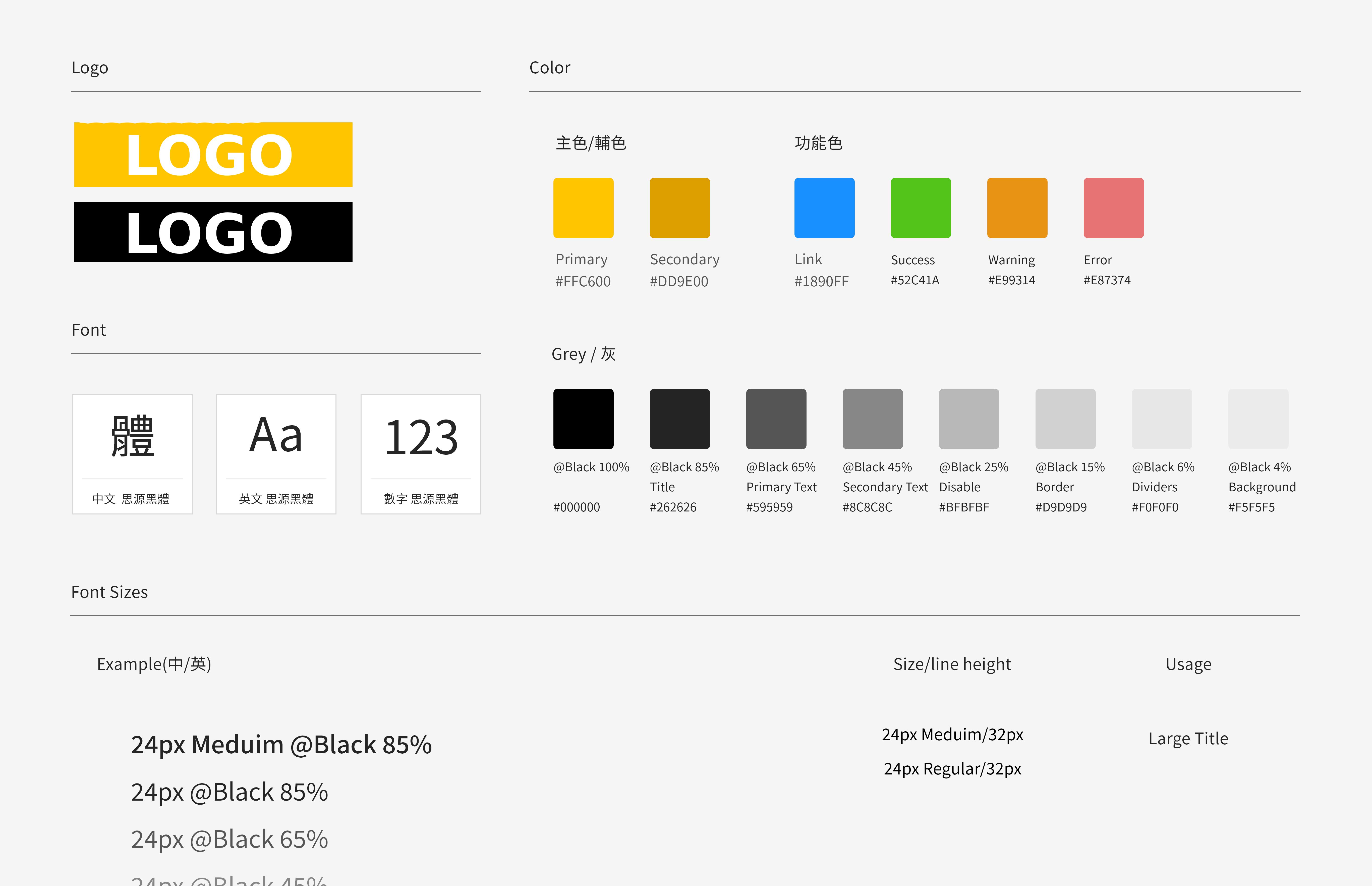
Task: Select the @Black 6% Dividers swatch
Action: [x=1162, y=419]
